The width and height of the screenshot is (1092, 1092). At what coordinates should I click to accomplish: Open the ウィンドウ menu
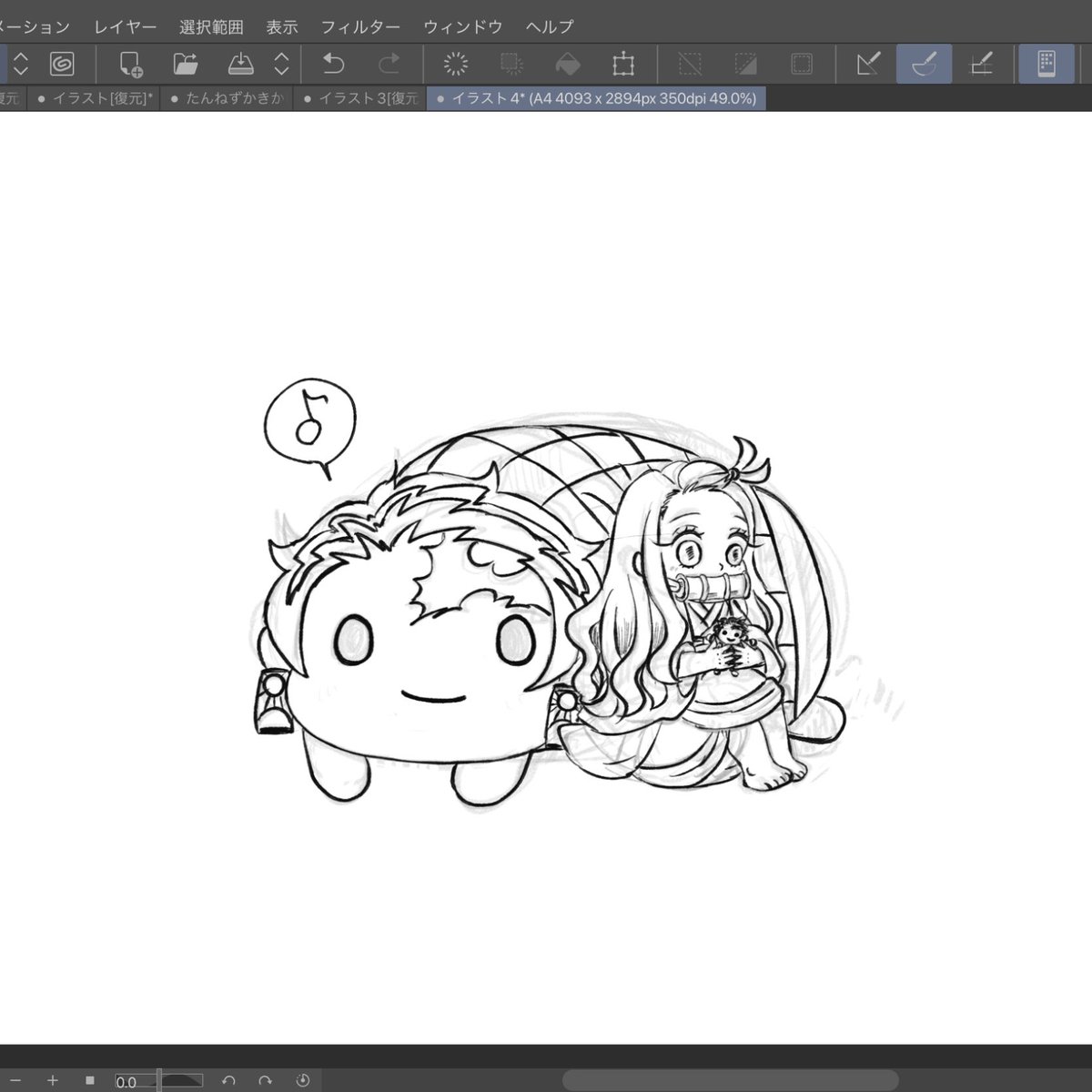[463, 26]
